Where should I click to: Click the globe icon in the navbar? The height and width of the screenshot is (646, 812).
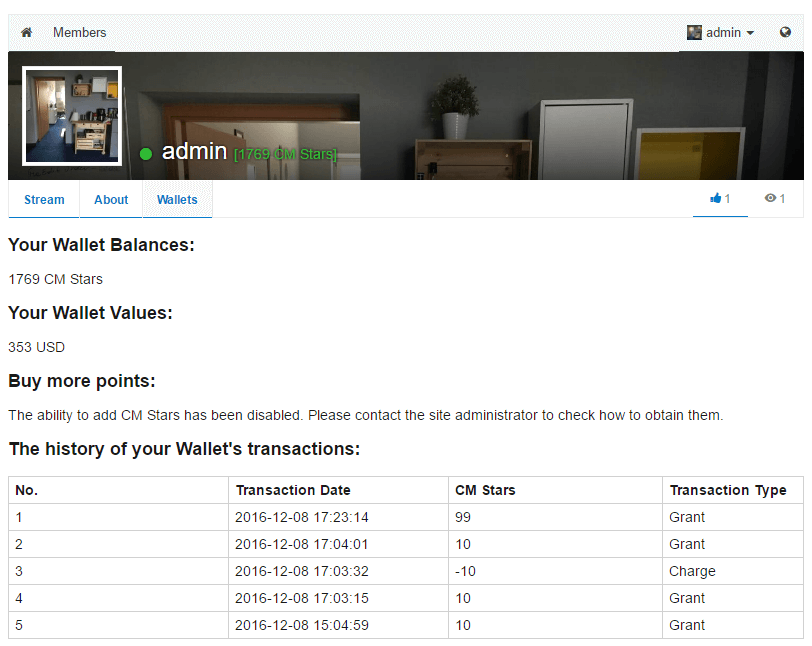(x=785, y=33)
